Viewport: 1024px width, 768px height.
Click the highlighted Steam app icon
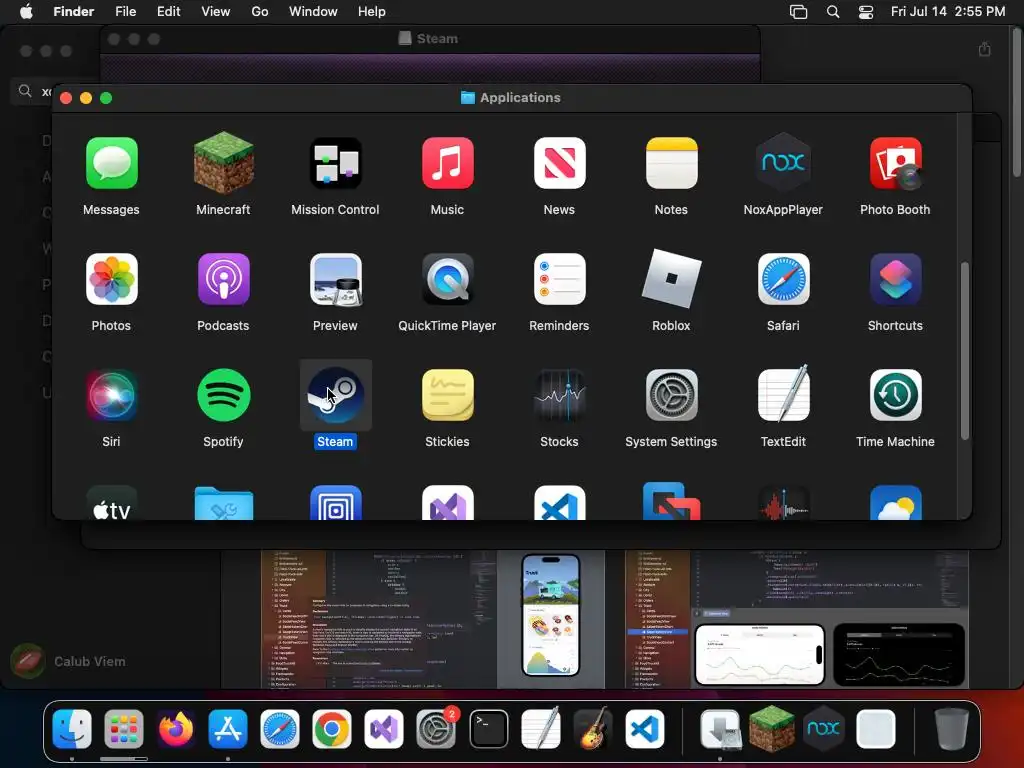point(335,395)
